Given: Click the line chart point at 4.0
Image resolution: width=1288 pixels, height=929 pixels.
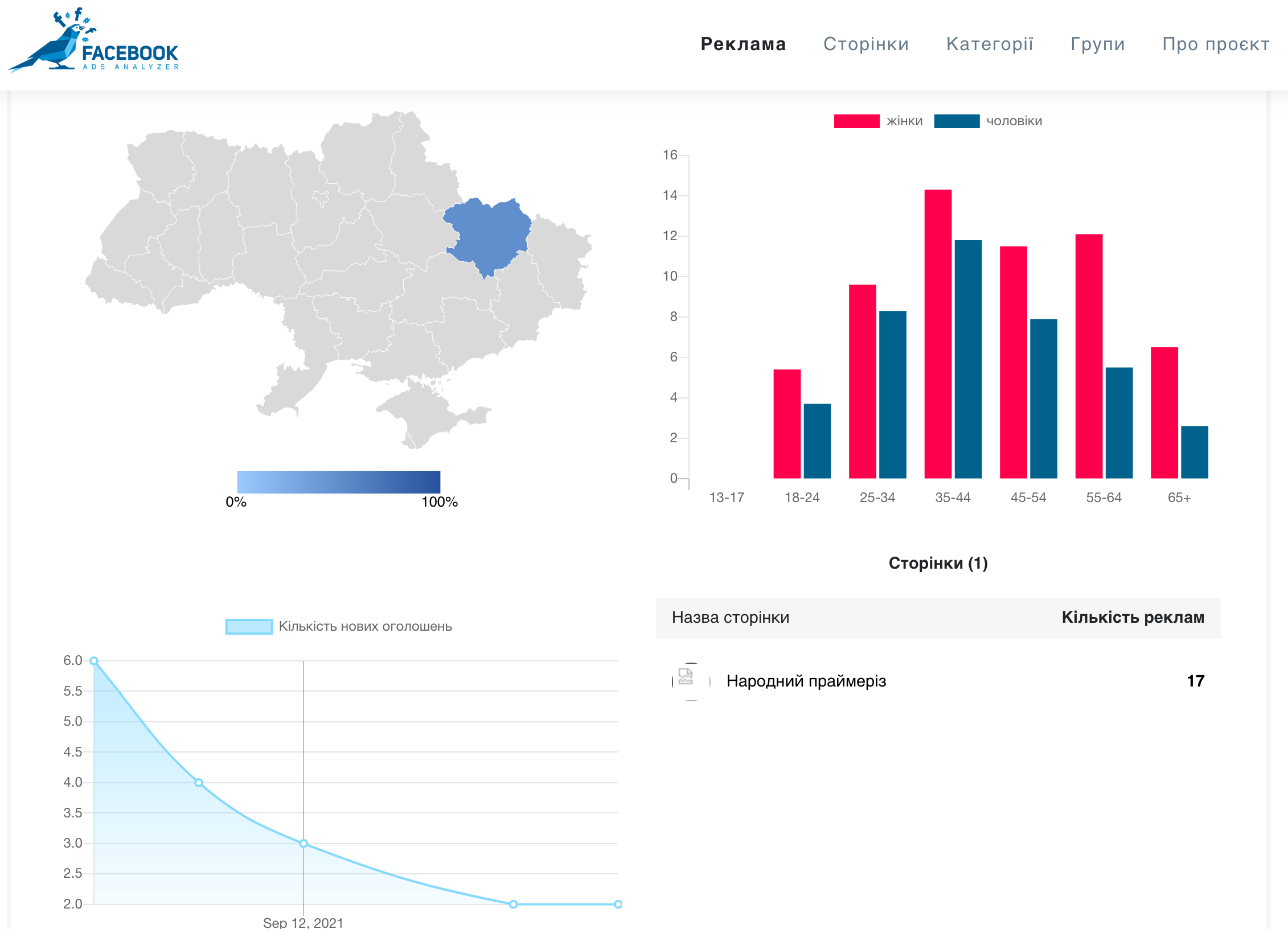Looking at the screenshot, I should click(x=199, y=783).
